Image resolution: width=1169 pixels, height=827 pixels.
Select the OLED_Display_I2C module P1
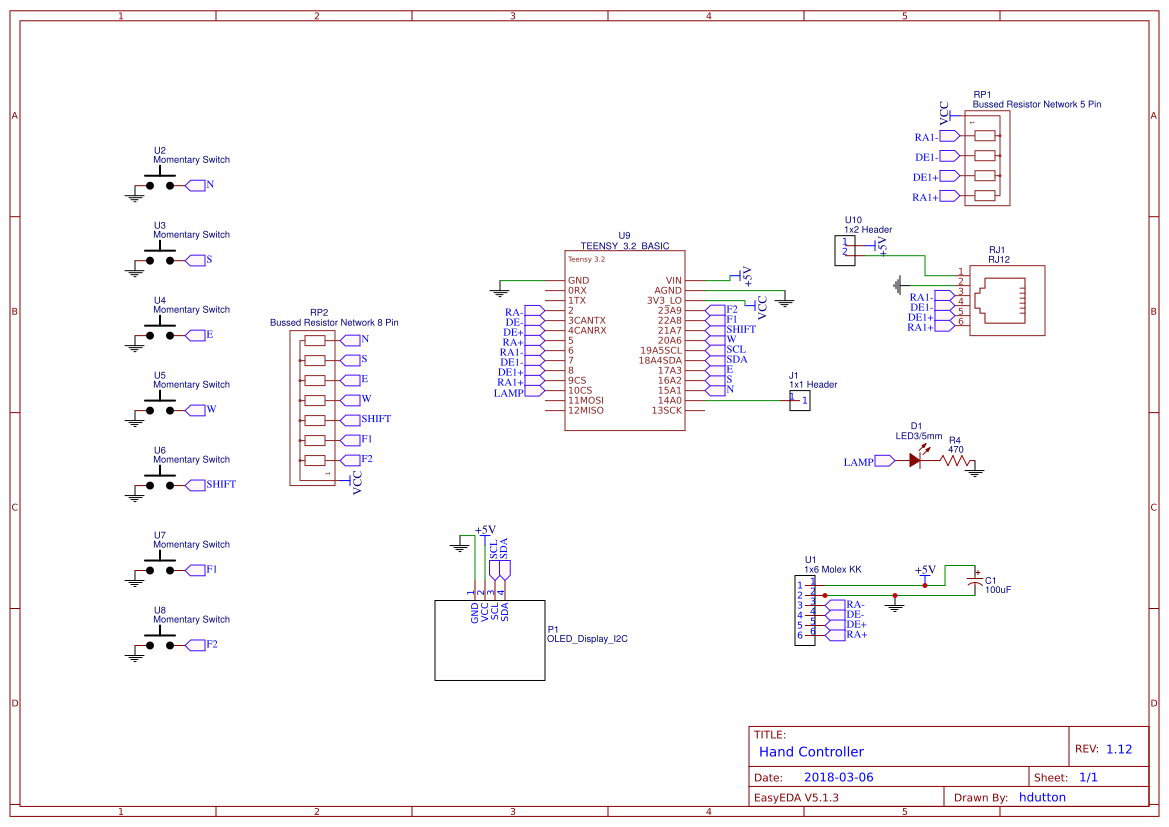[x=490, y=640]
